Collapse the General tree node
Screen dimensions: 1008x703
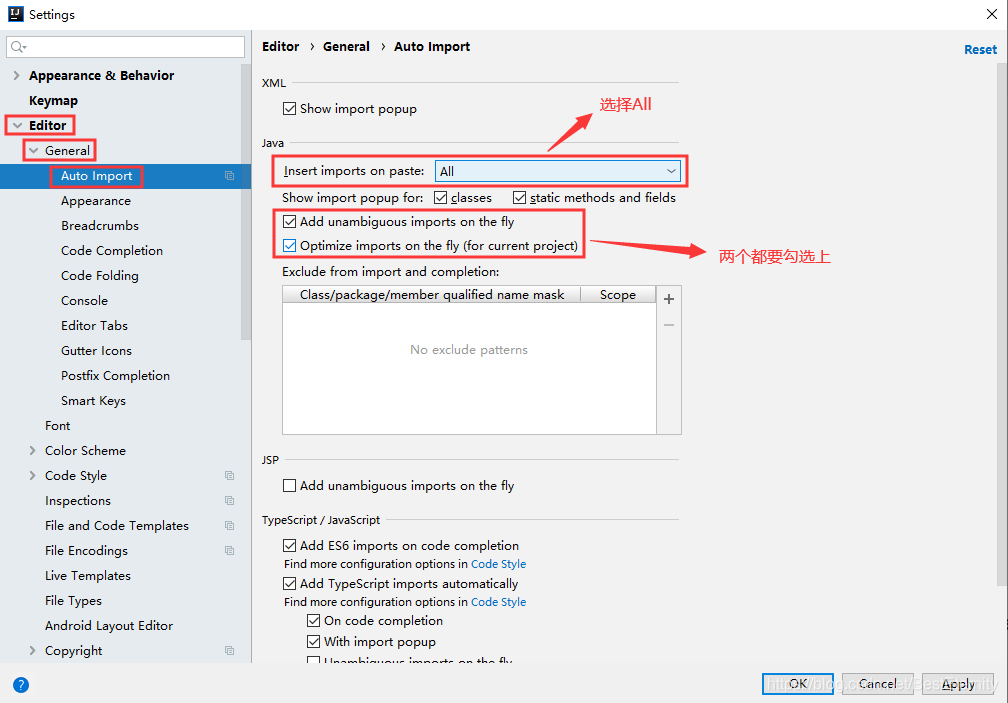(x=33, y=150)
